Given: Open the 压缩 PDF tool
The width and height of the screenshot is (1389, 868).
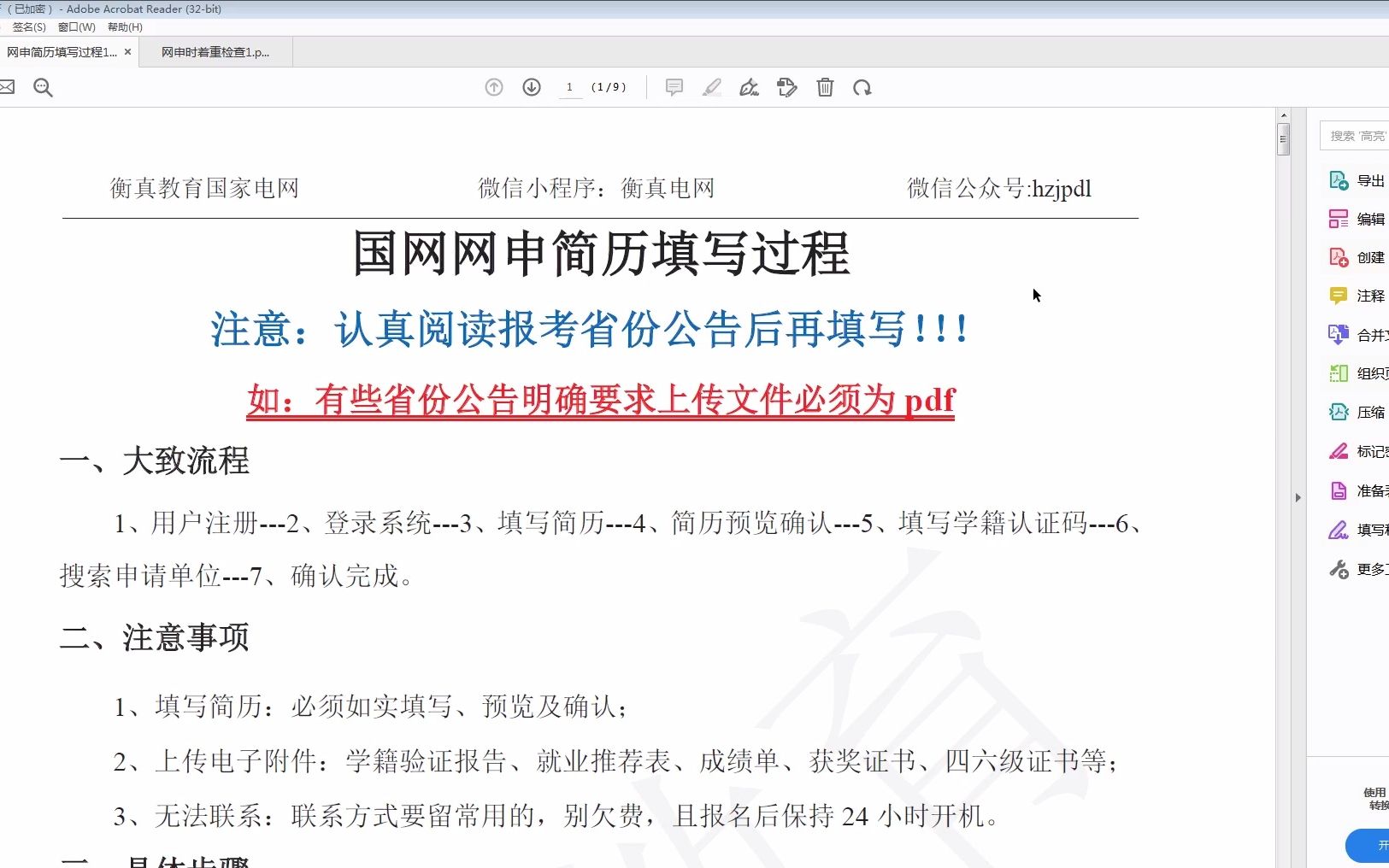Looking at the screenshot, I should point(1357,412).
